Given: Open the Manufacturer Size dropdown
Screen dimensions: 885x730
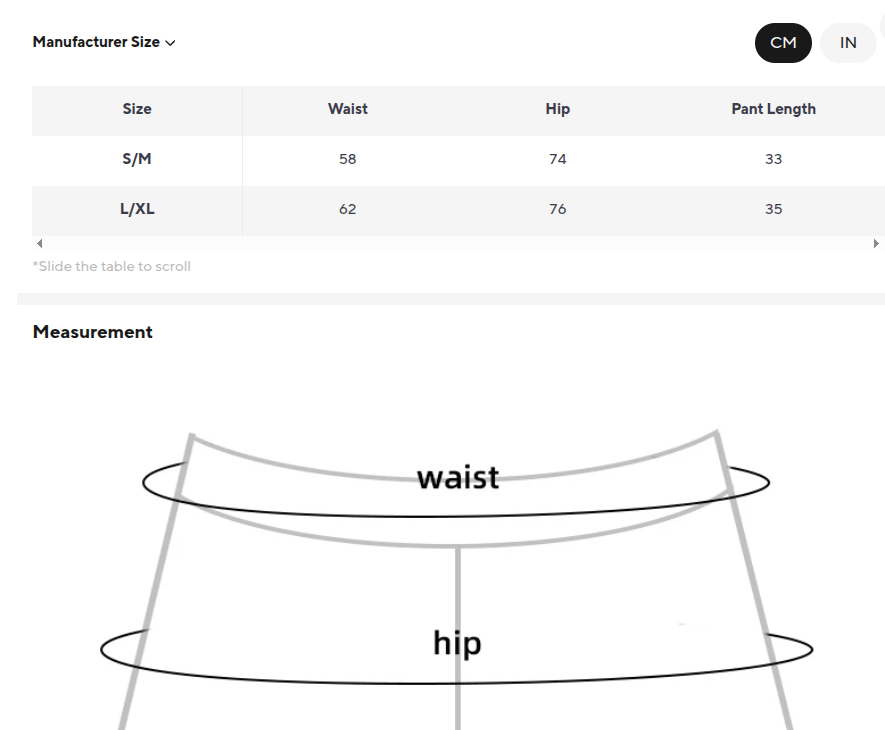Looking at the screenshot, I should click(x=104, y=42).
